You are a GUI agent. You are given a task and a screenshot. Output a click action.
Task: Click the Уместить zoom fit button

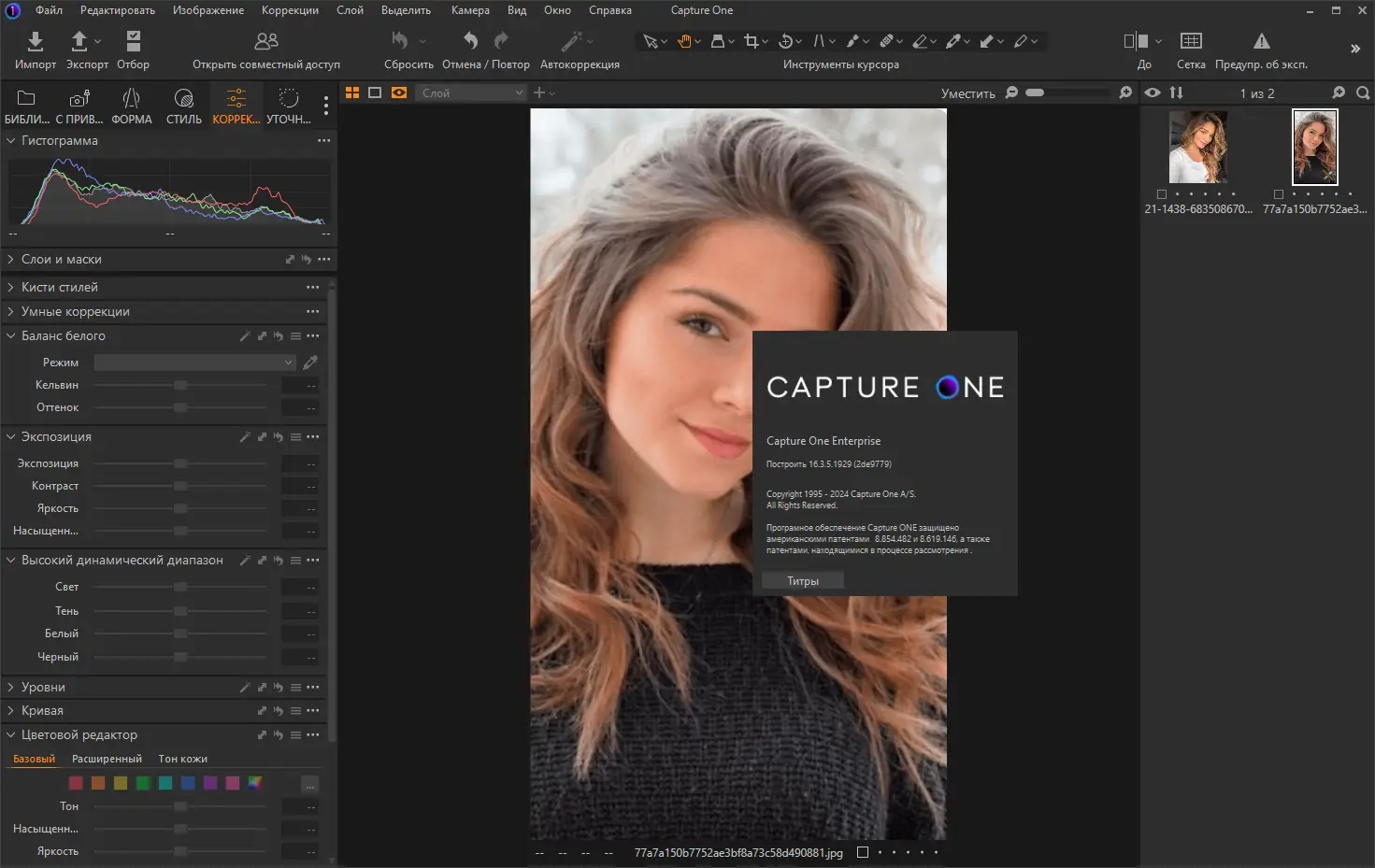(x=967, y=93)
